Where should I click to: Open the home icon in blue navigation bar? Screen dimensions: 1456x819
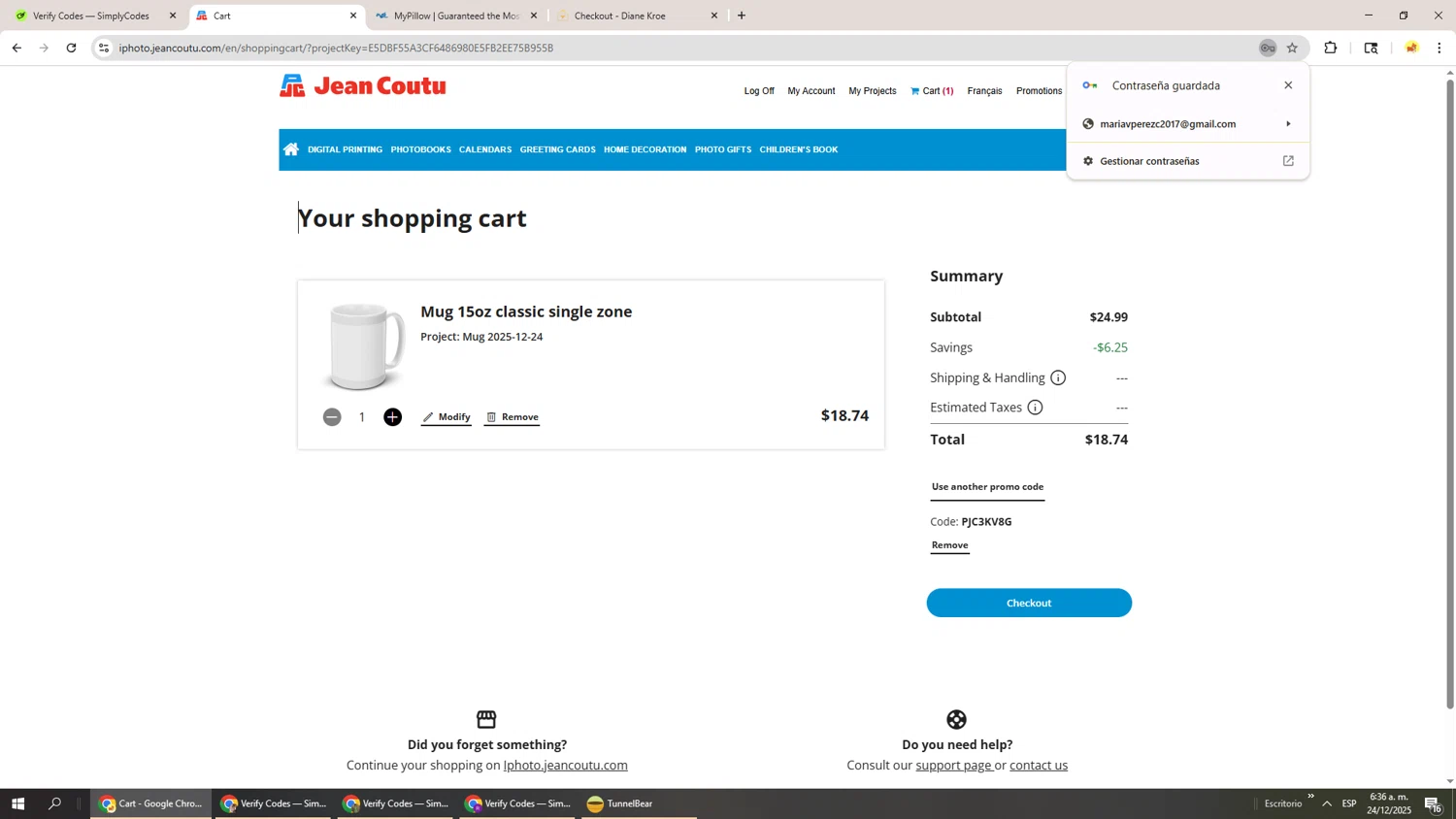(x=291, y=149)
